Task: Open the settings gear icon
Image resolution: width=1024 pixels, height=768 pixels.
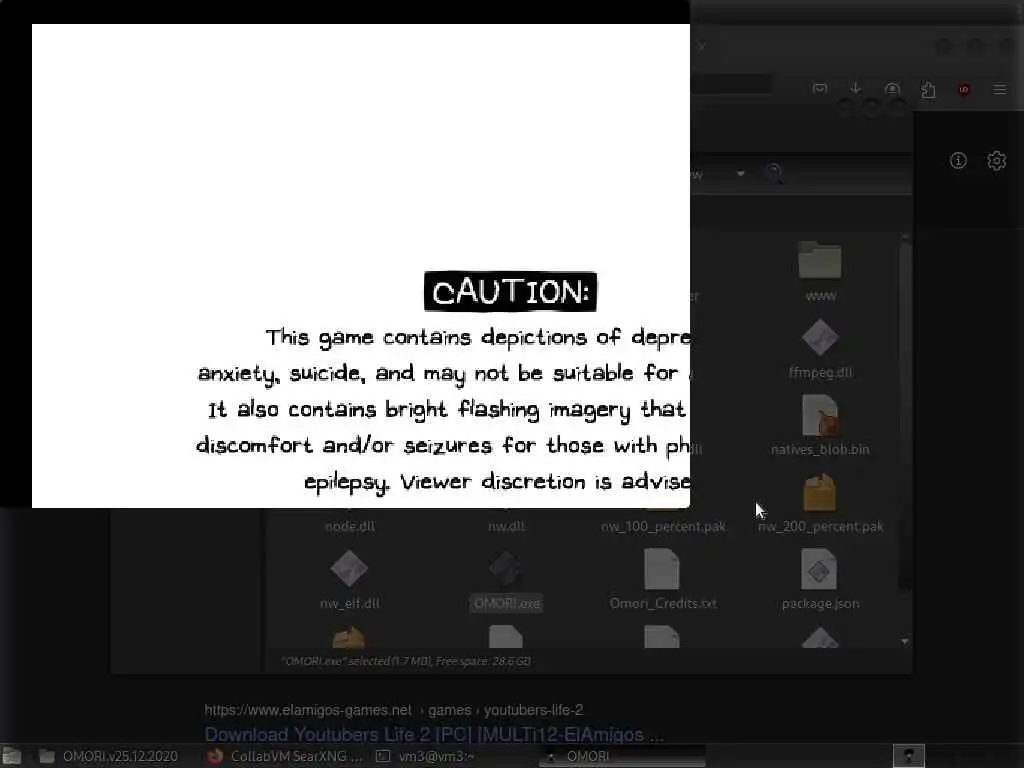Action: click(x=997, y=160)
